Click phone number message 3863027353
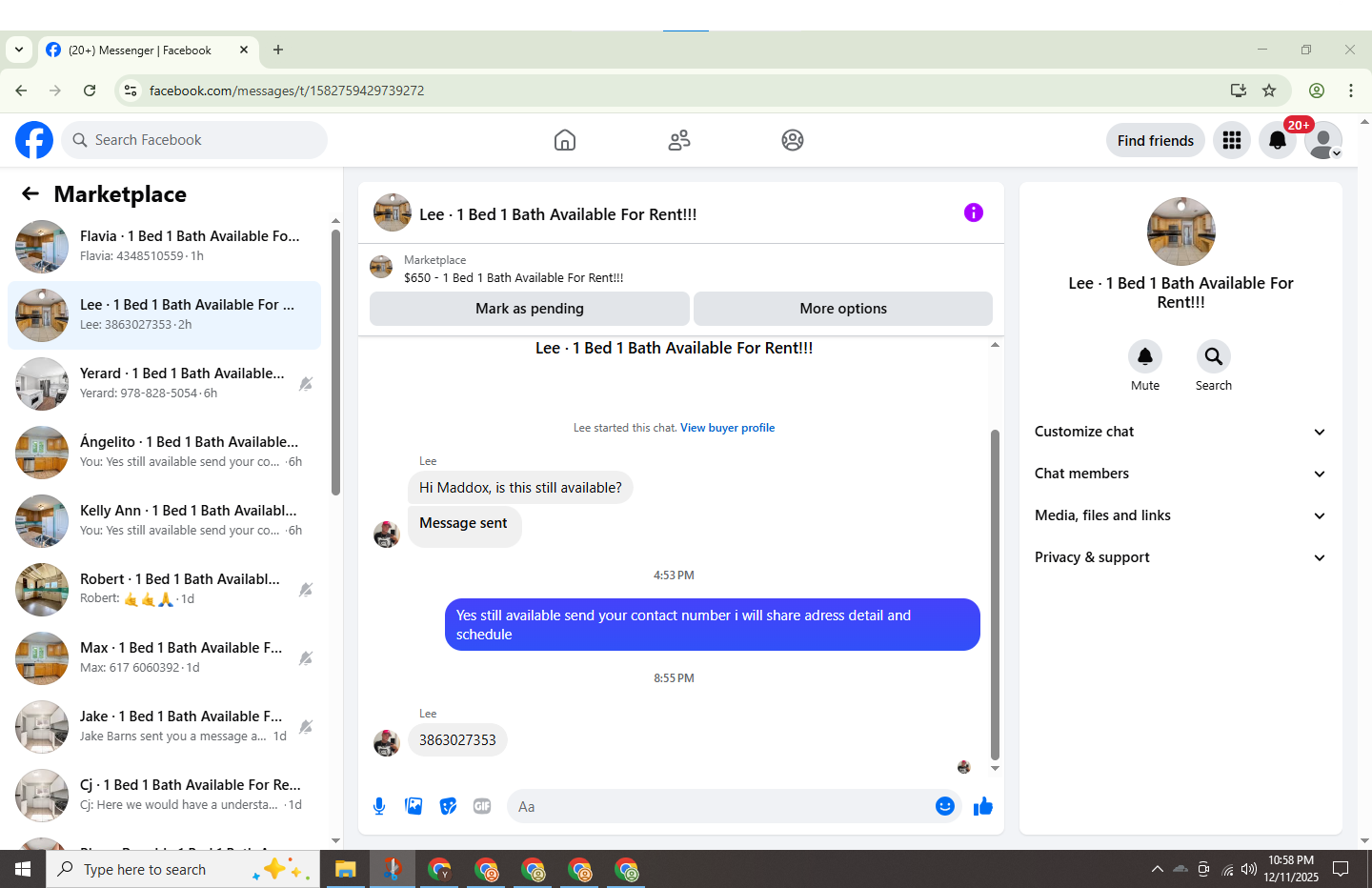Screen dimensions: 1372x888 coord(457,740)
